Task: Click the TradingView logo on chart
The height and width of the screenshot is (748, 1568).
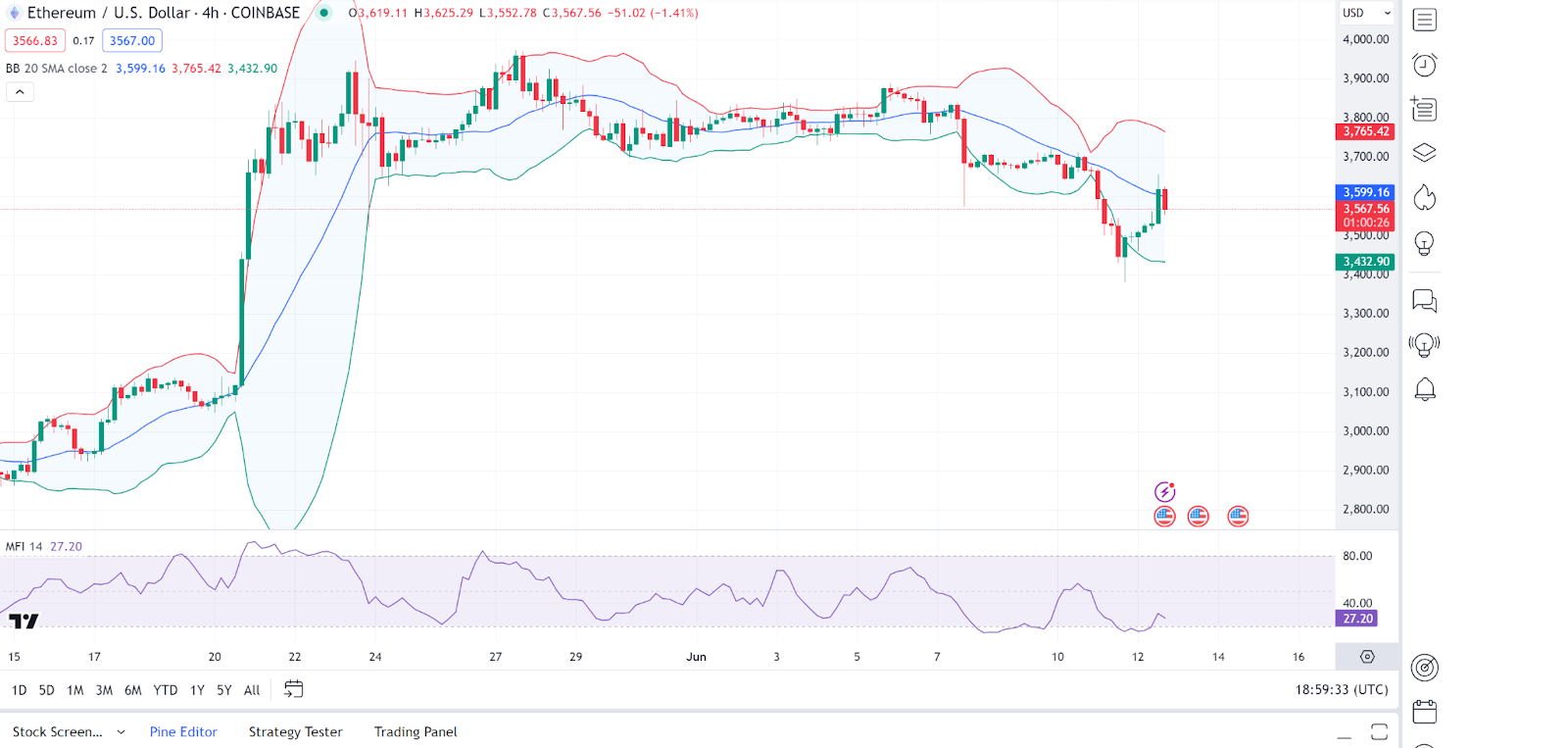Action: pyautogui.click(x=24, y=621)
